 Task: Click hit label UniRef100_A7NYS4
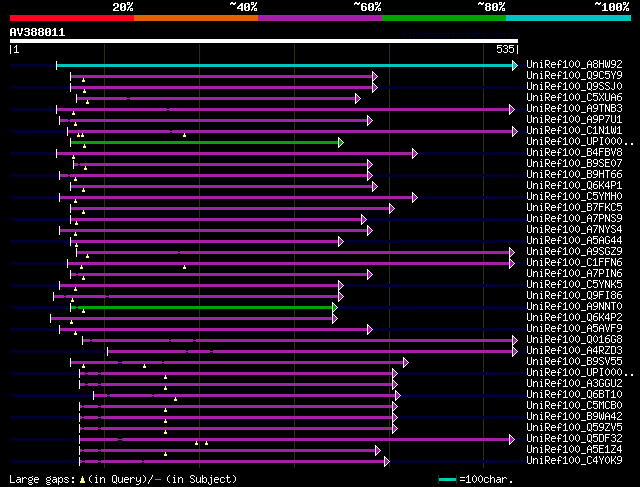574,229
